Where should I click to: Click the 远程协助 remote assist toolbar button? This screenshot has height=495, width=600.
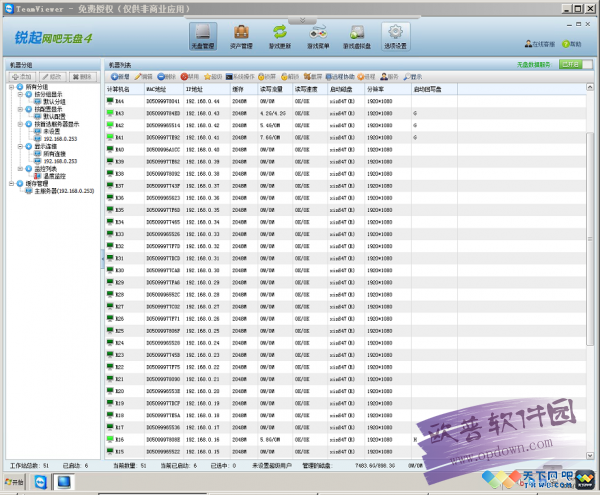(x=340, y=77)
